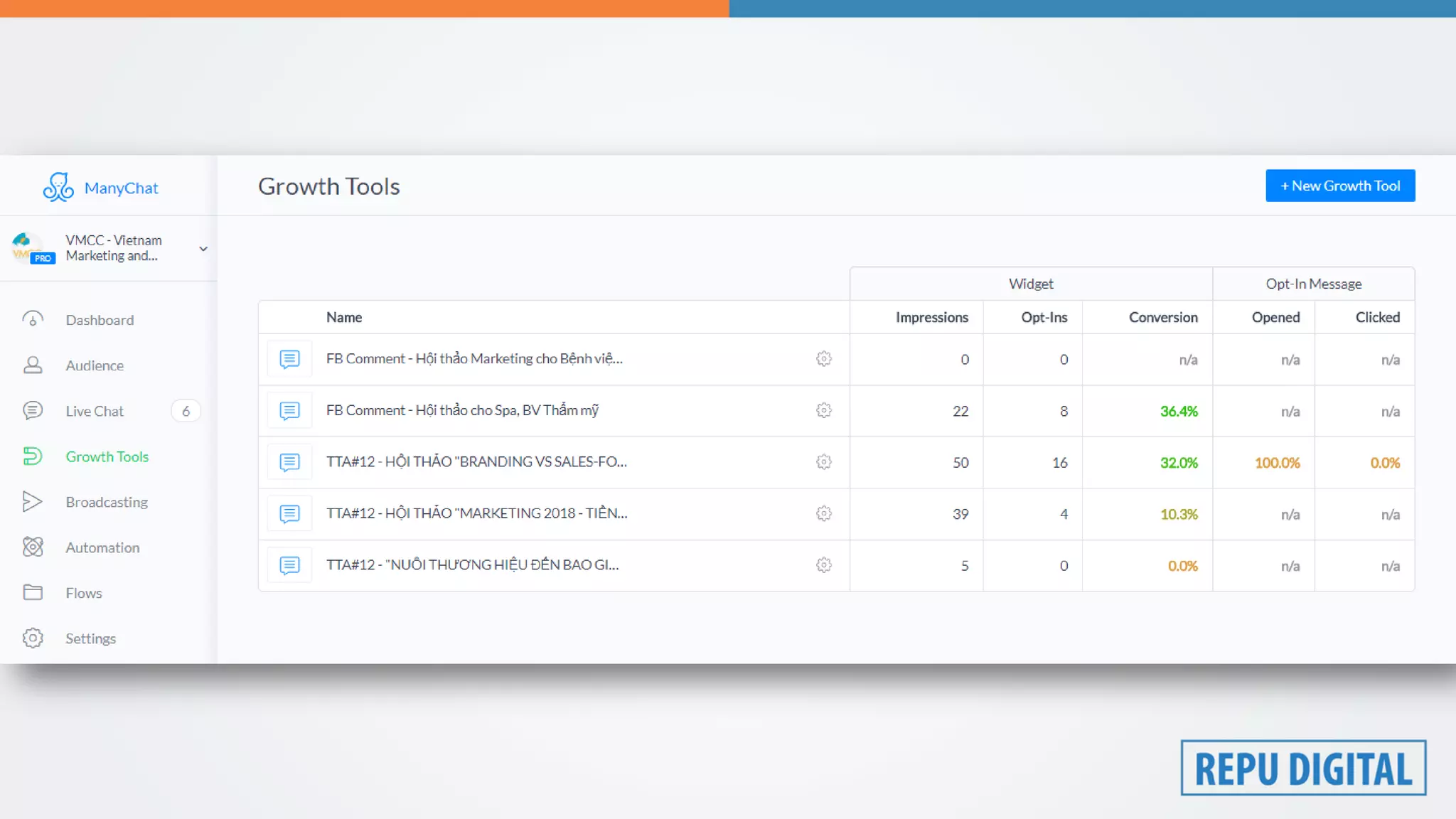
Task: Open Dashboard via gauge icon
Action: 33,319
